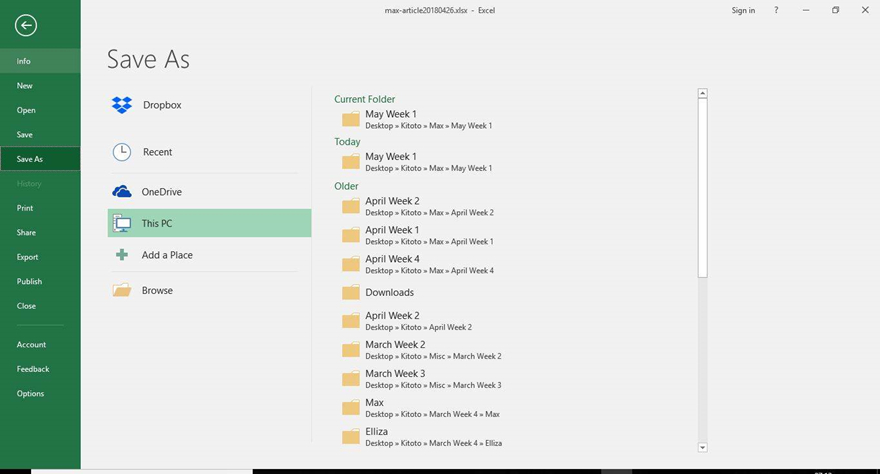The height and width of the screenshot is (474, 880).
Task: Click the Help question mark icon
Action: click(x=776, y=11)
